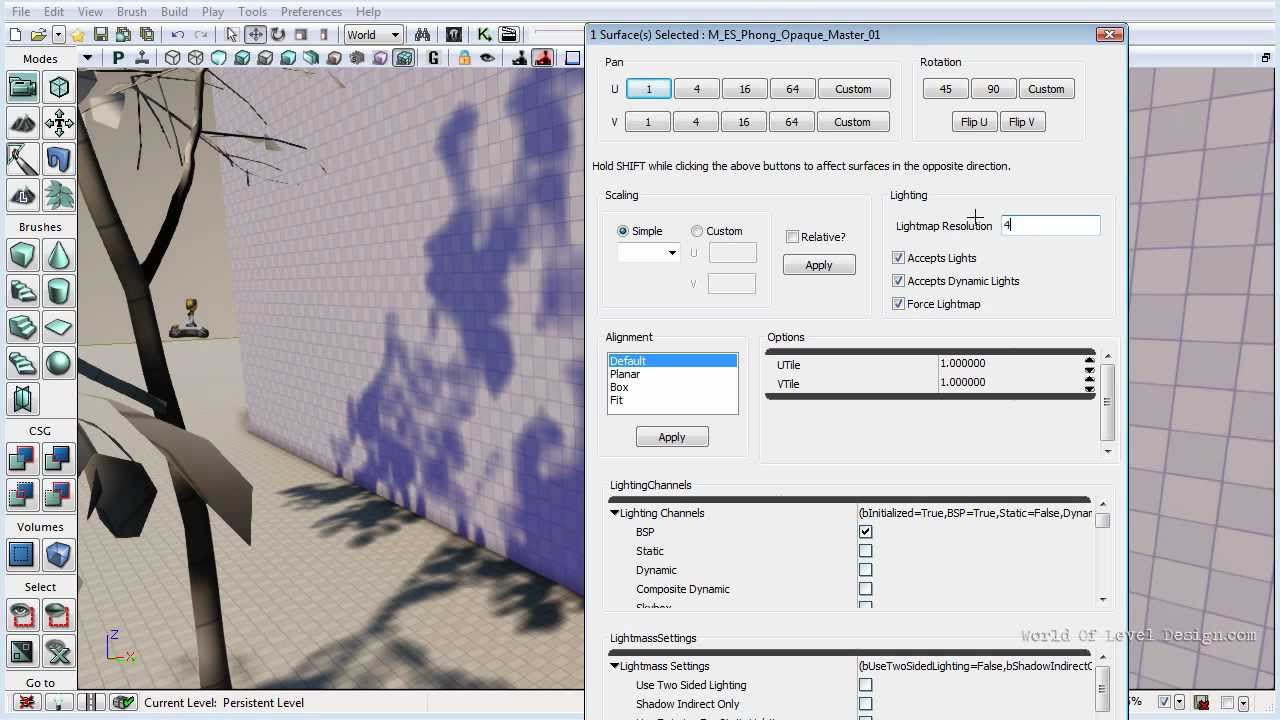
Task: Open the Brush menu
Action: [132, 11]
